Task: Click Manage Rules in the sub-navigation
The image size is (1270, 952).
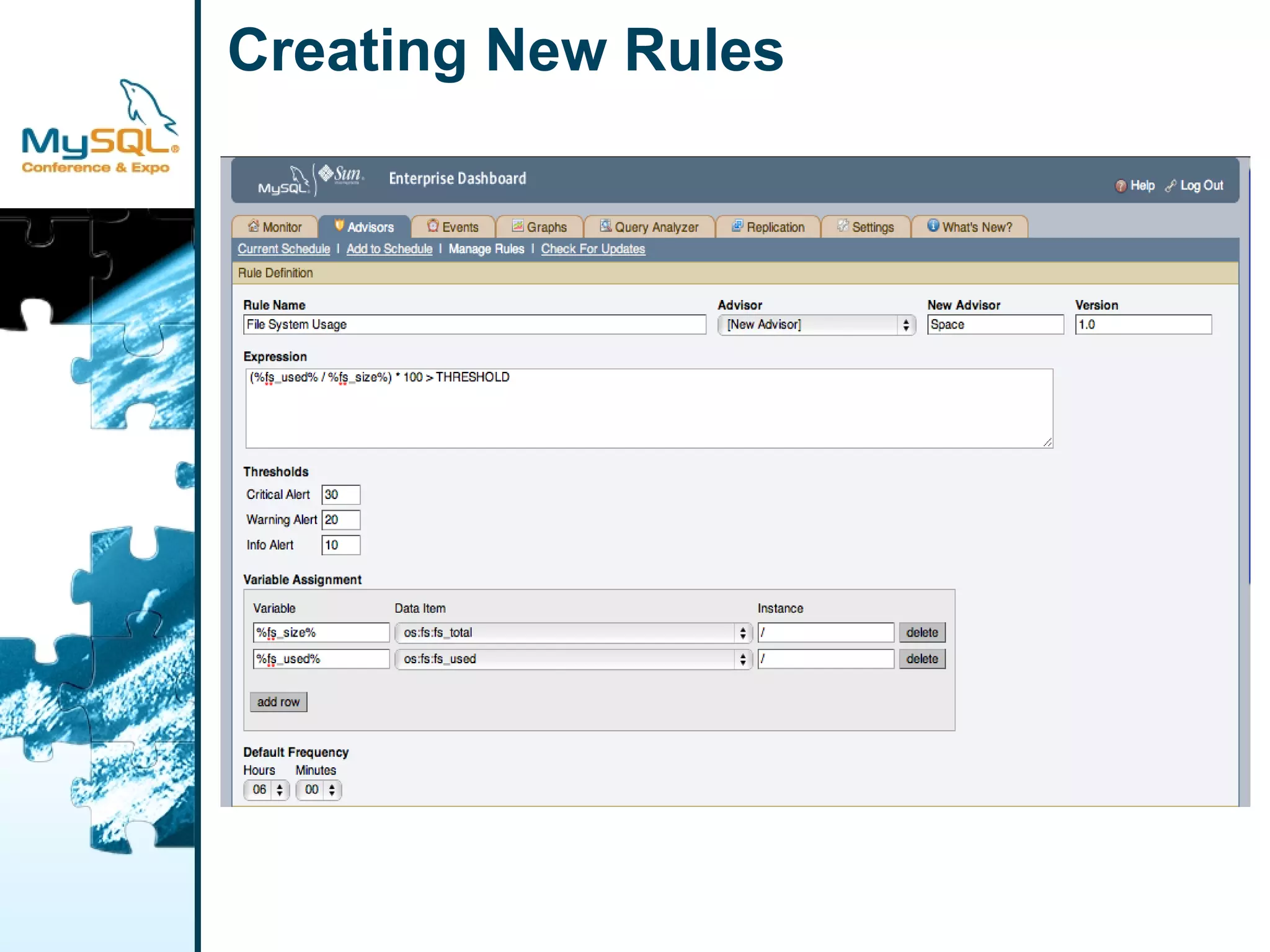Action: coord(486,249)
